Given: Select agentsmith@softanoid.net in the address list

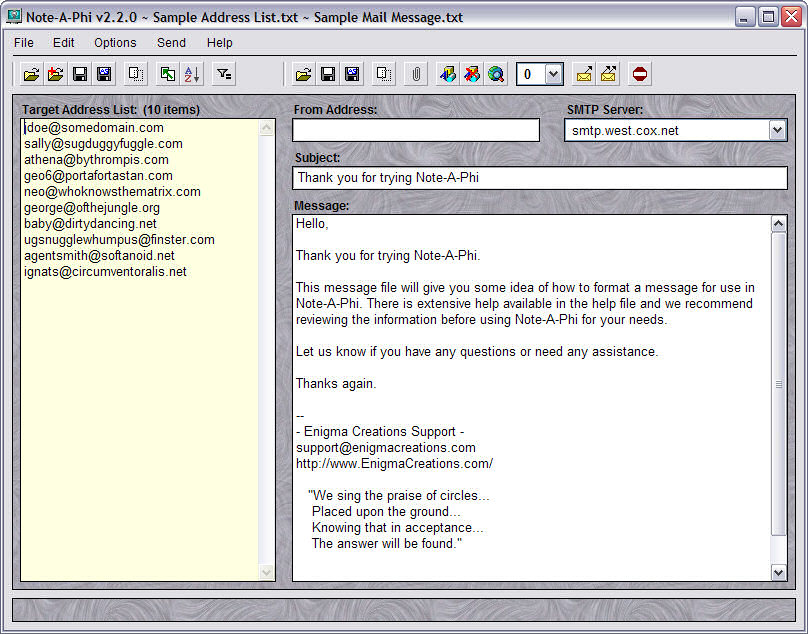Looking at the screenshot, I should 99,256.
